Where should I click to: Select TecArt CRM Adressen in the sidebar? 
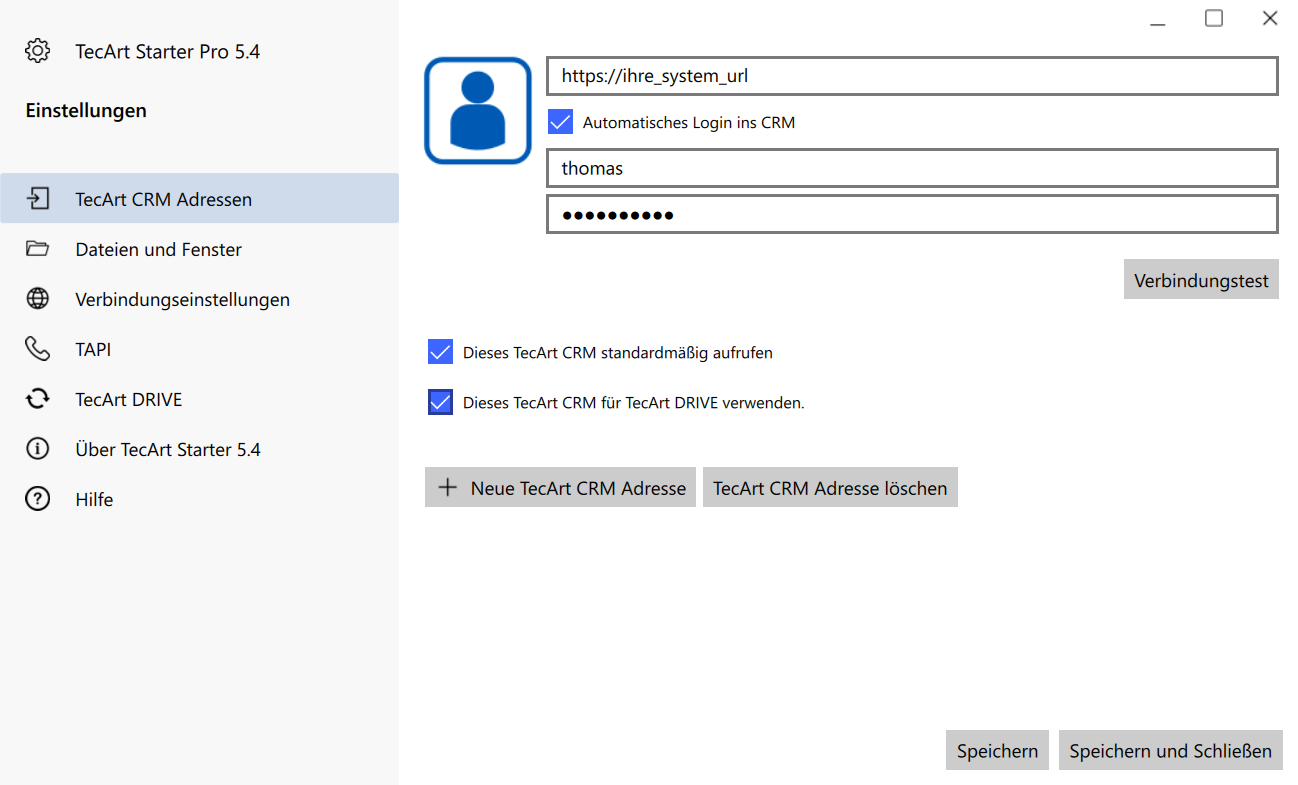[200, 199]
